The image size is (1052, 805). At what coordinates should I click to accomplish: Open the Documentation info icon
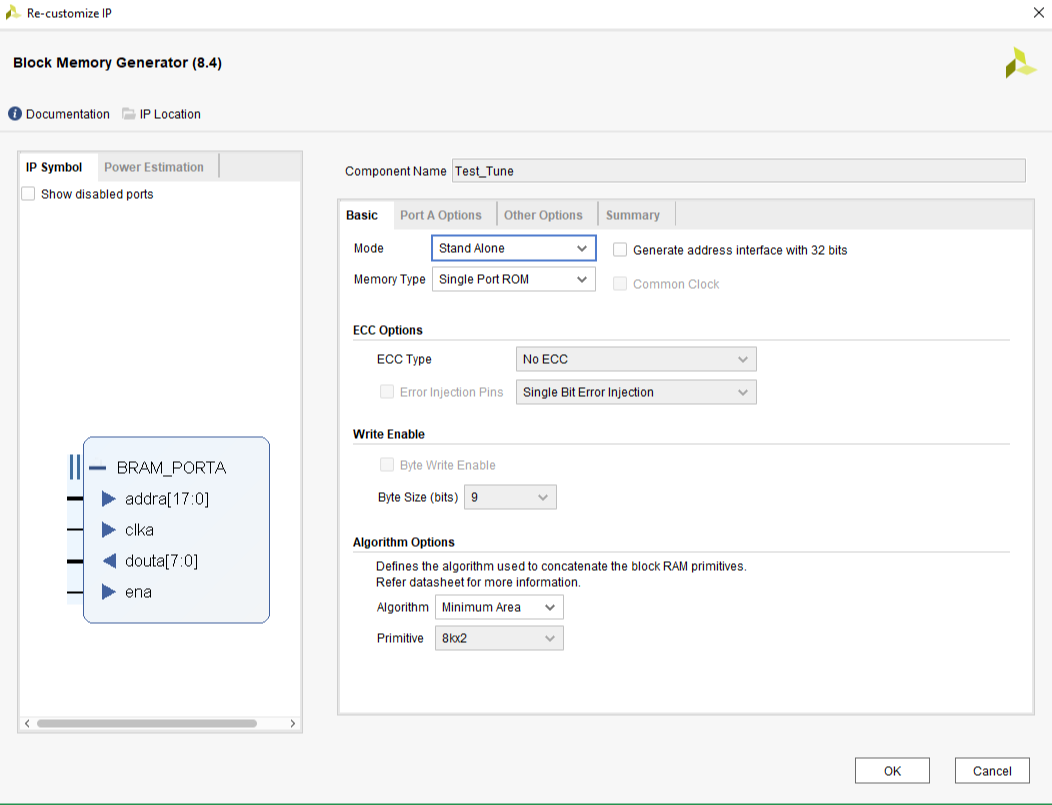[15, 113]
